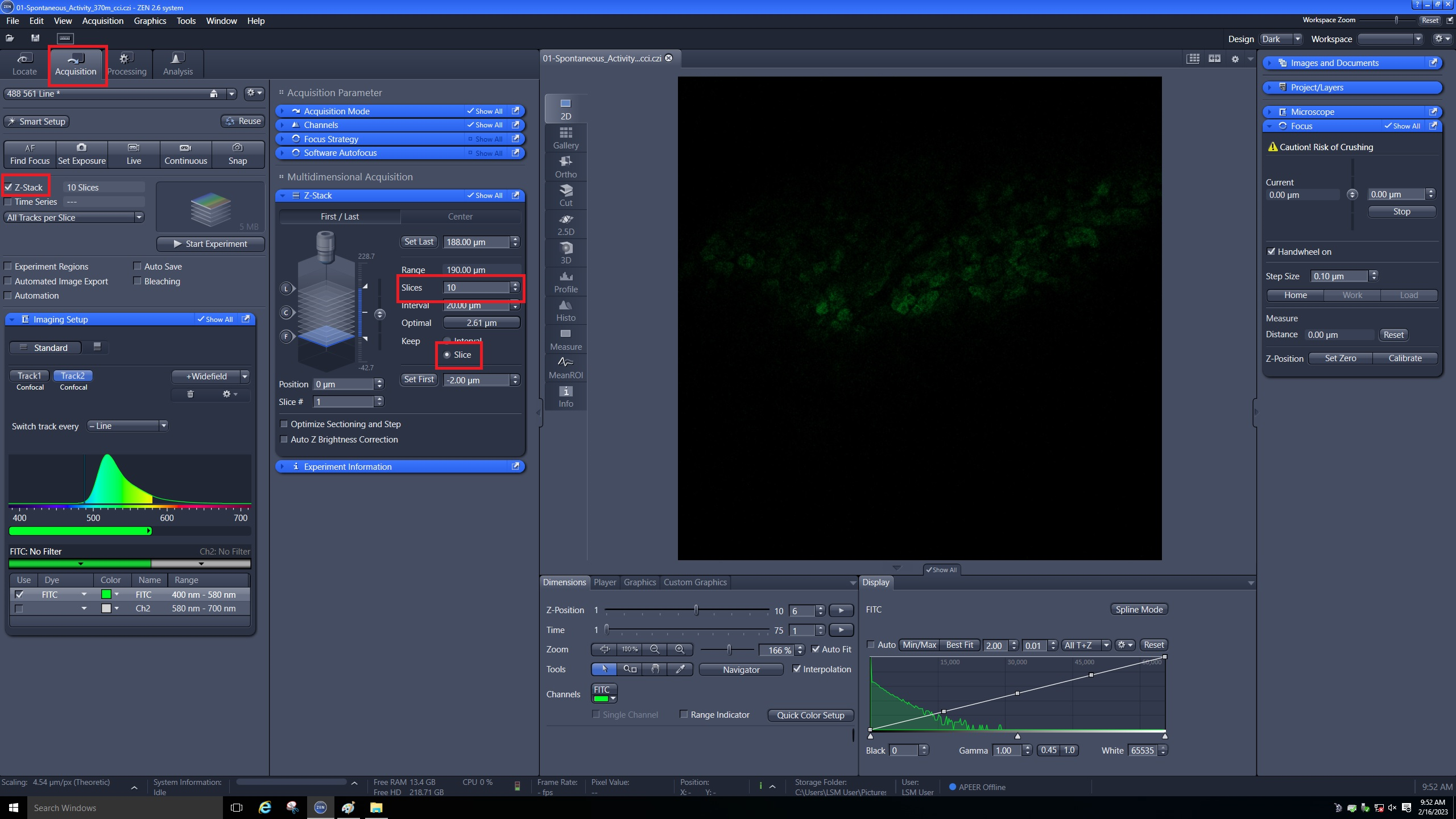Image resolution: width=1456 pixels, height=819 pixels.
Task: Switch to the Processing tab
Action: tap(126, 64)
